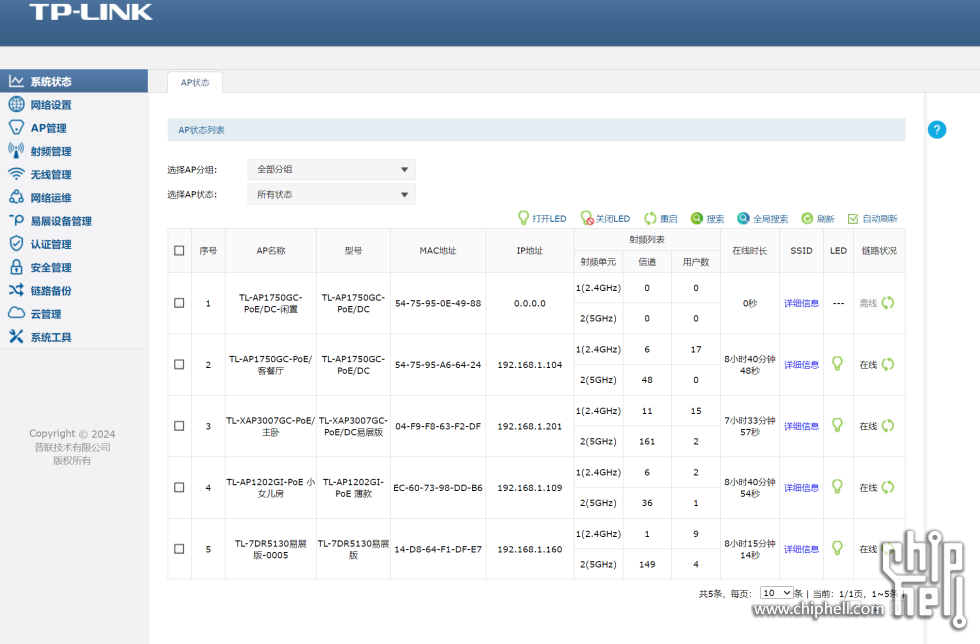Image resolution: width=980 pixels, height=644 pixels.
Task: Open AP管理 shield icon in sidebar
Action: pos(16,128)
